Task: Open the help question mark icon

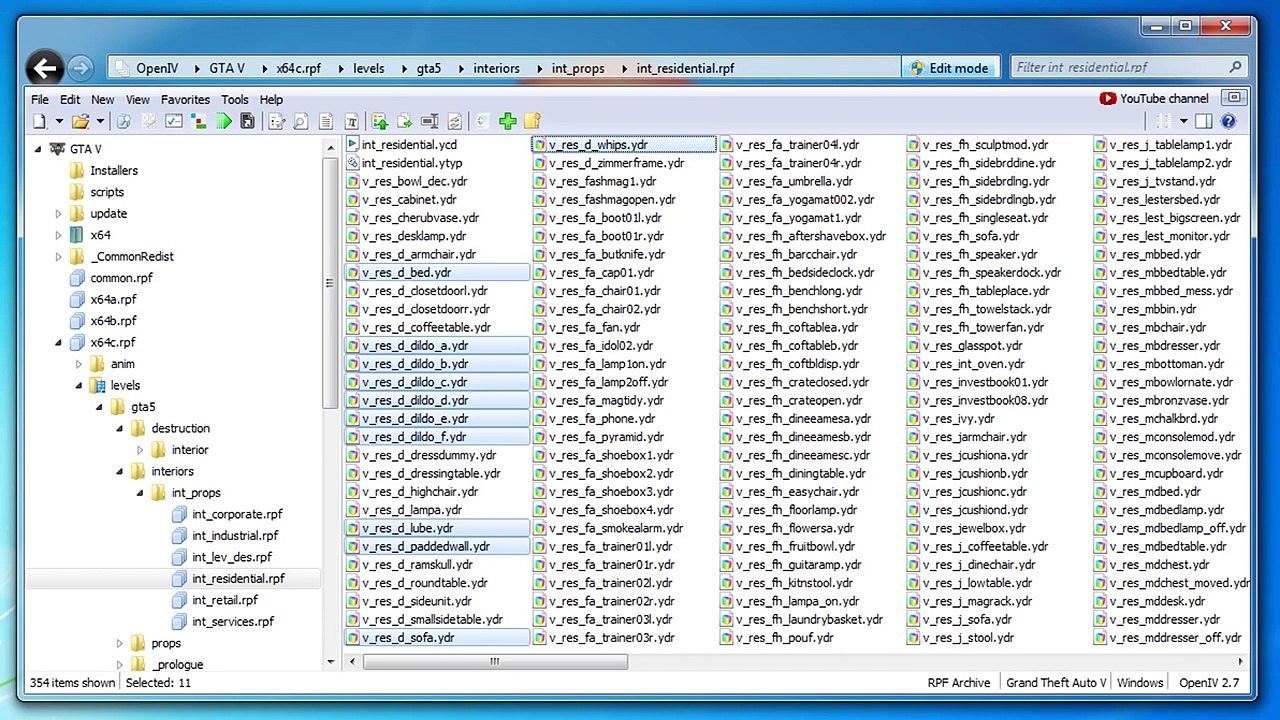Action: coord(1228,121)
